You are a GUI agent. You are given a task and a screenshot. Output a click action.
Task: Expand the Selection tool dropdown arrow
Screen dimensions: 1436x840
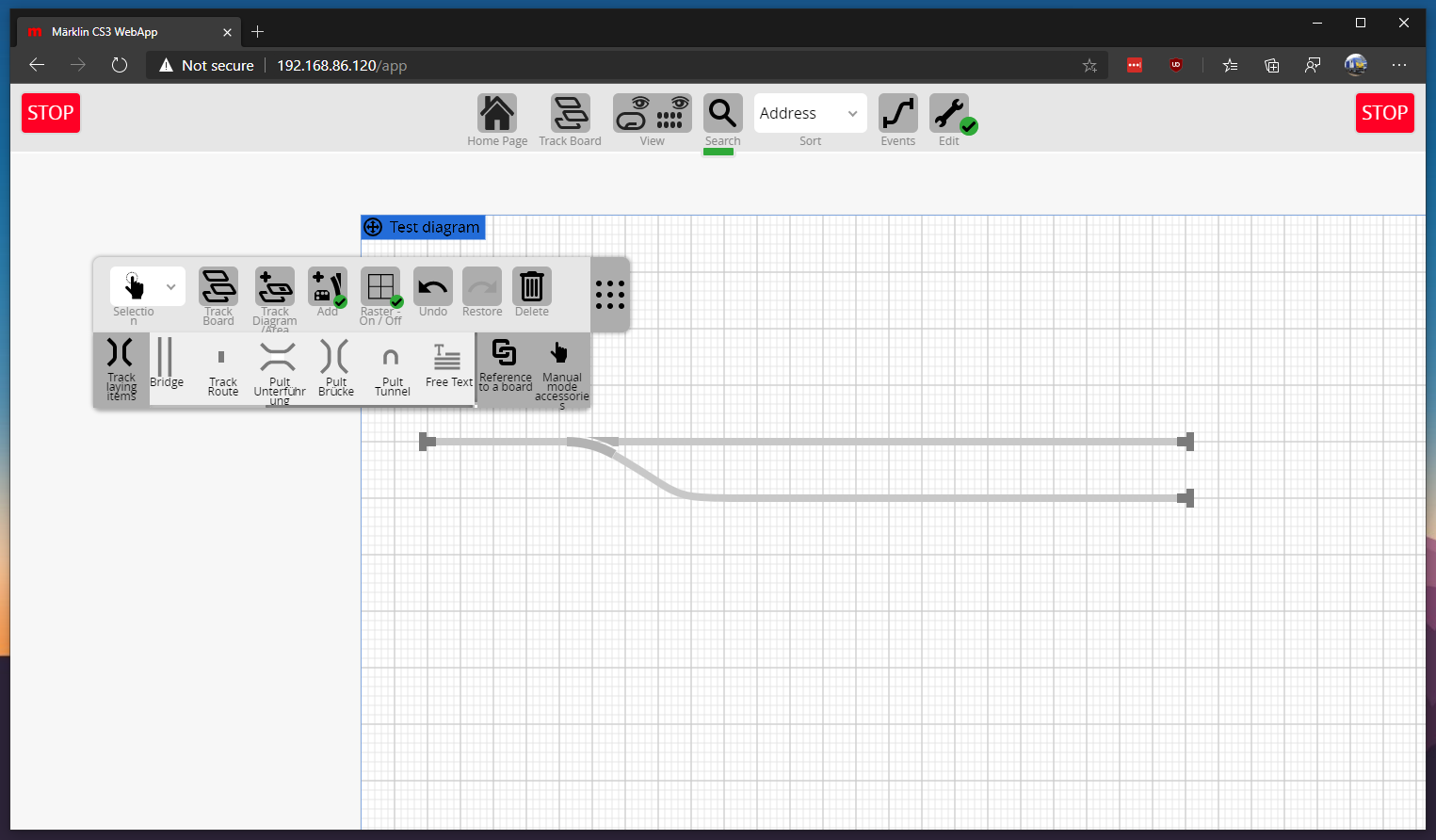tap(170, 286)
